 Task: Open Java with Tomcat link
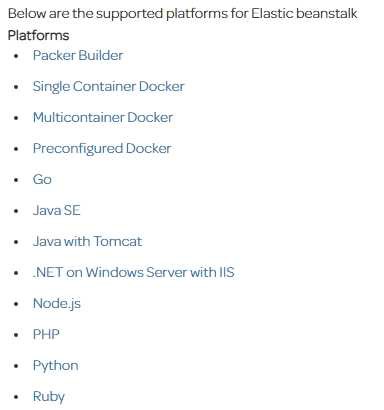87,241
